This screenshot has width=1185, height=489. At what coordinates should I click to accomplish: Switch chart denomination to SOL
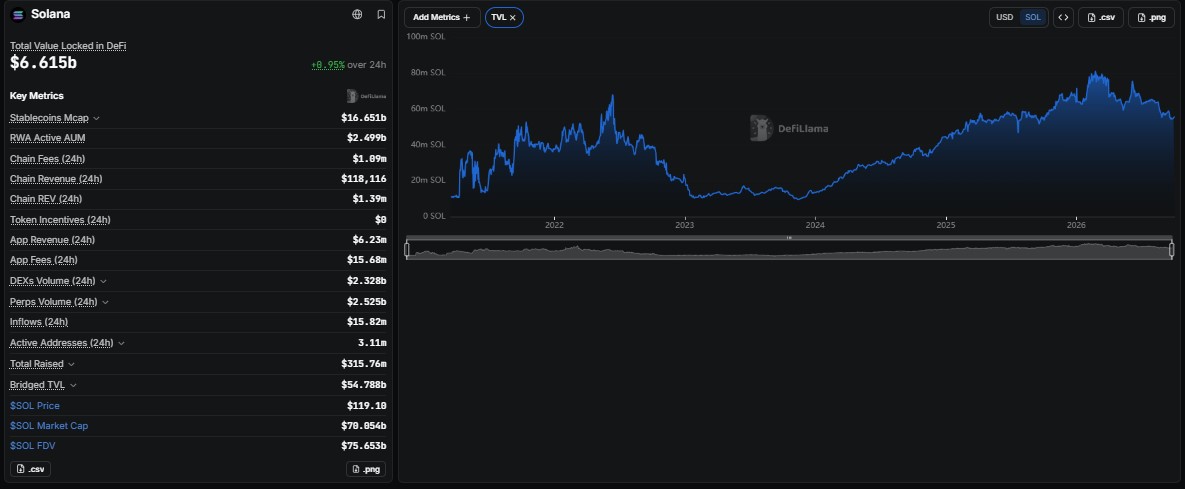(x=1033, y=17)
